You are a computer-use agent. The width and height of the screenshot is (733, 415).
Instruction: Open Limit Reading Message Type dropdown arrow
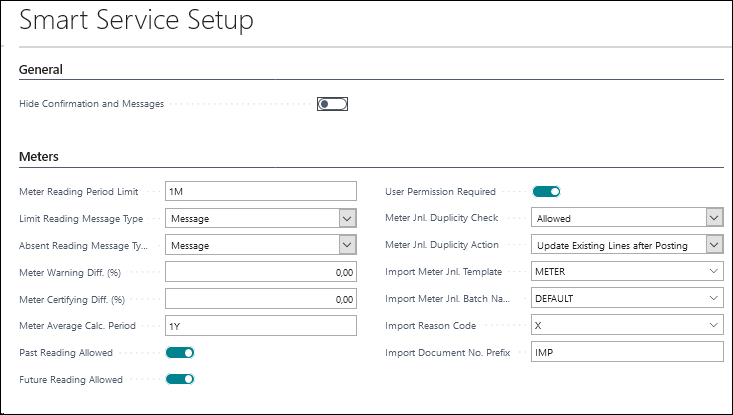coord(347,218)
